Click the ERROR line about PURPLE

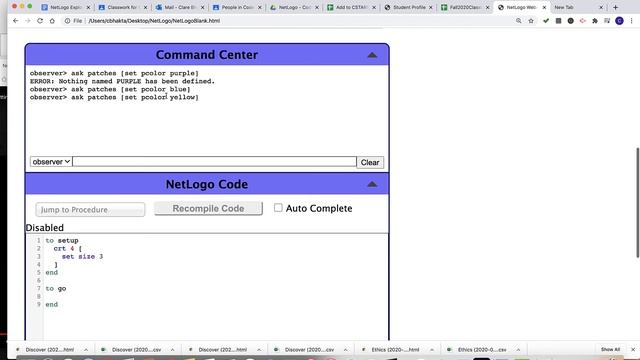122,81
